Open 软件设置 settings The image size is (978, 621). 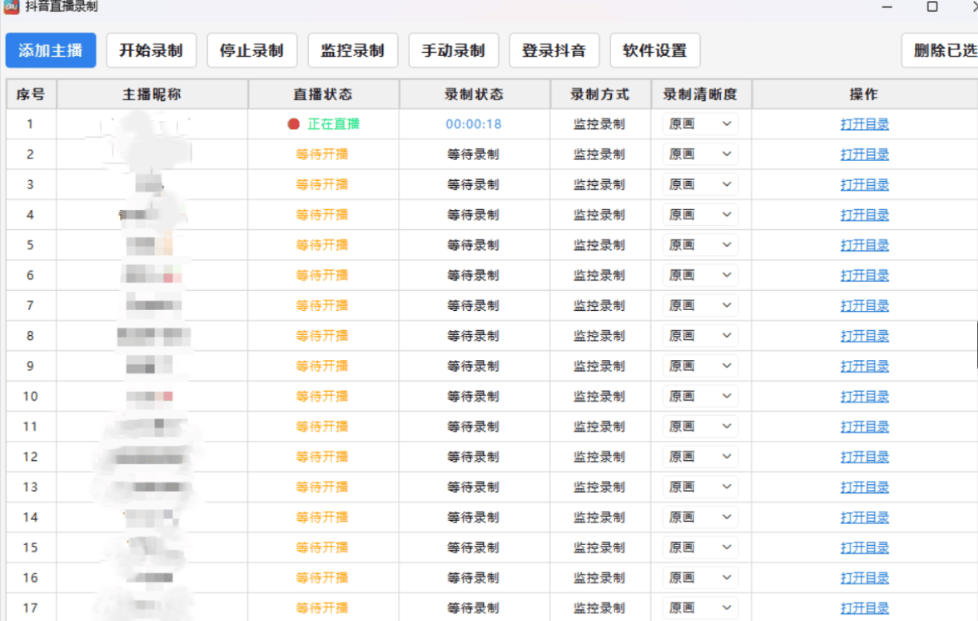(655, 51)
